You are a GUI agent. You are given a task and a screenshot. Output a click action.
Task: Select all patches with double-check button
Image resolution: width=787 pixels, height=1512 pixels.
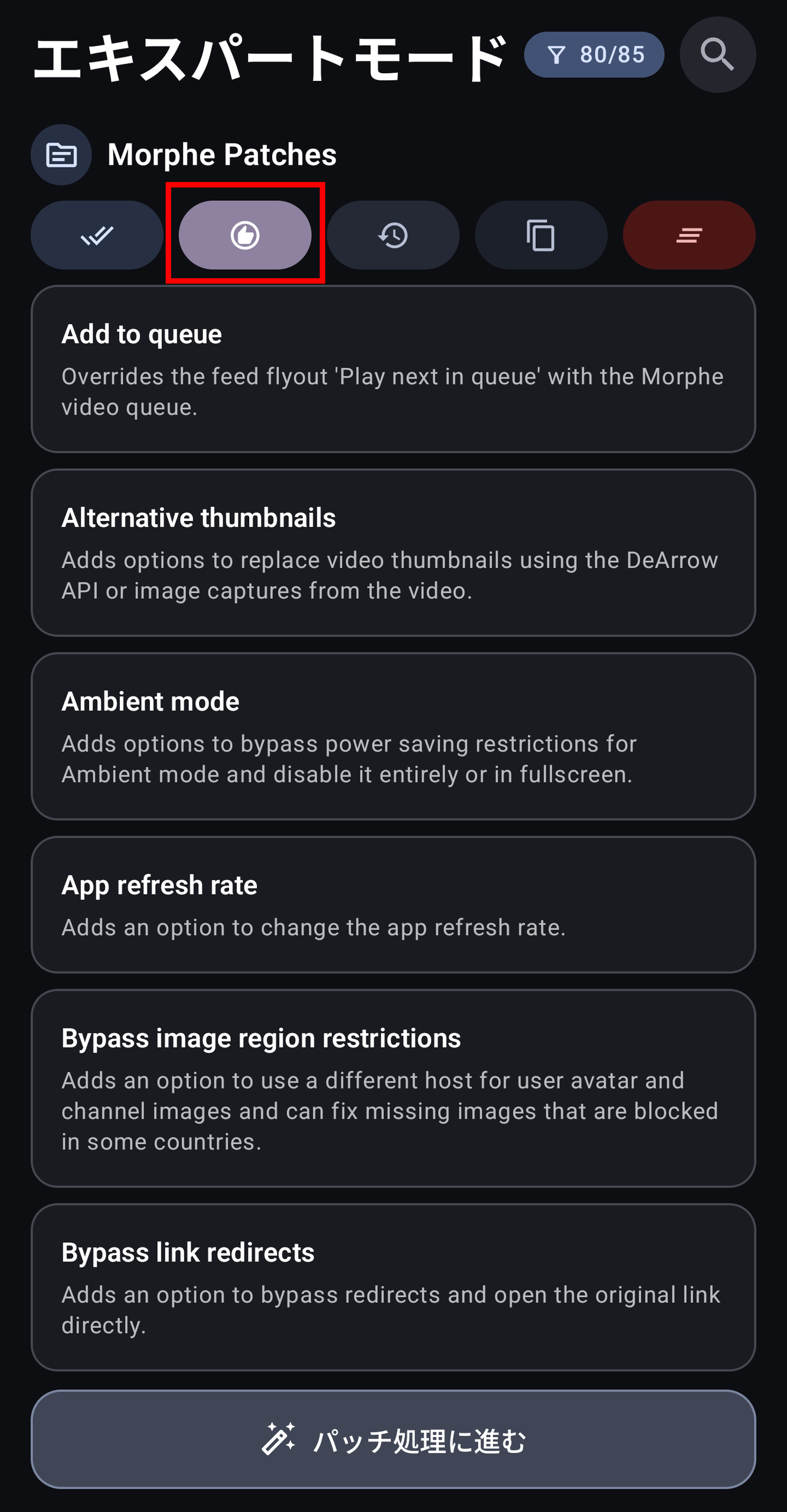97,235
